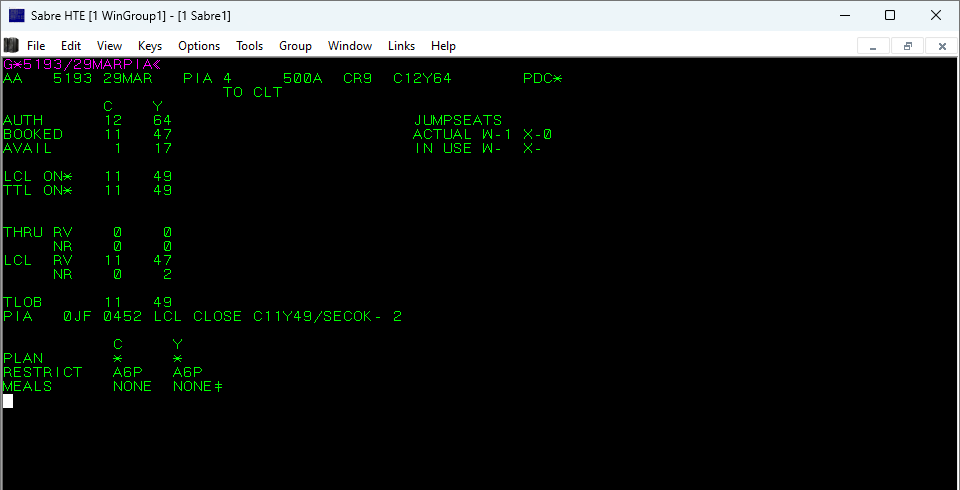Image resolution: width=960 pixels, height=490 pixels.
Task: Expand the Keys menu
Action: tap(150, 46)
